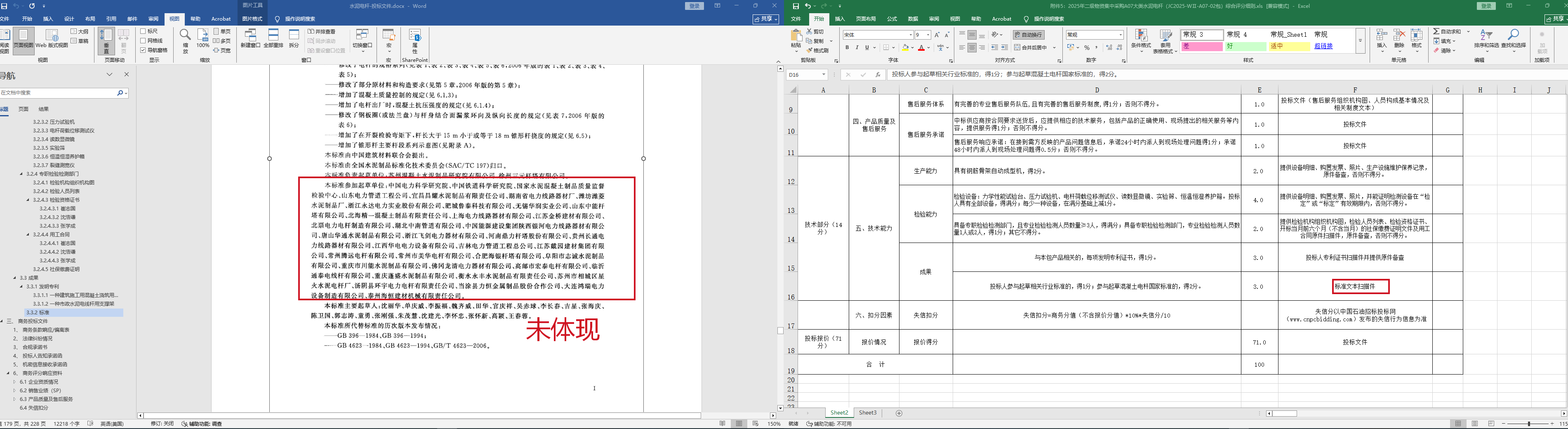Open Conditional Formatting (条件格式) in Excel
The width and height of the screenshot is (1568, 429).
click(1141, 41)
